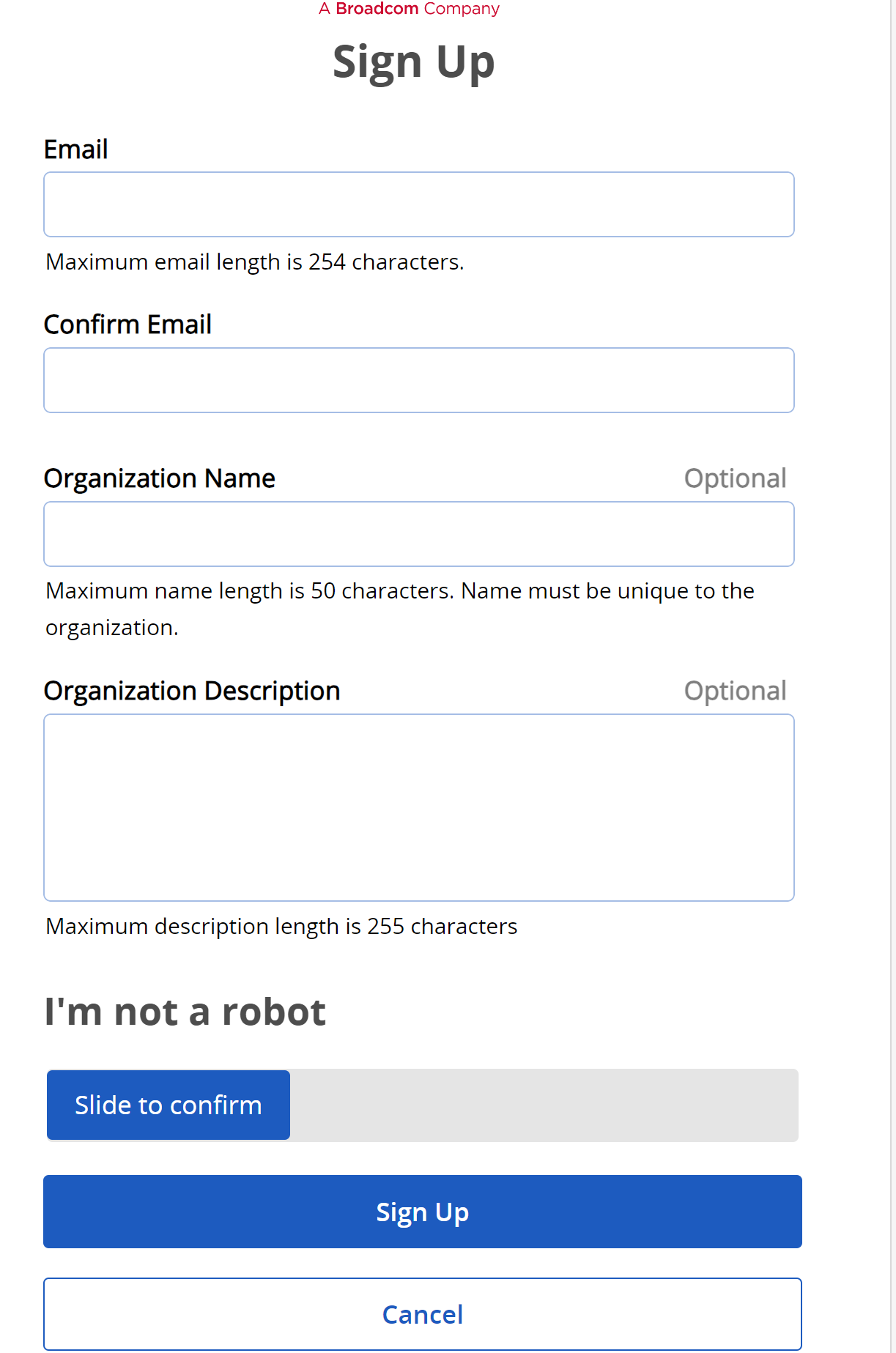Focus the Confirm Email text box

418,380
